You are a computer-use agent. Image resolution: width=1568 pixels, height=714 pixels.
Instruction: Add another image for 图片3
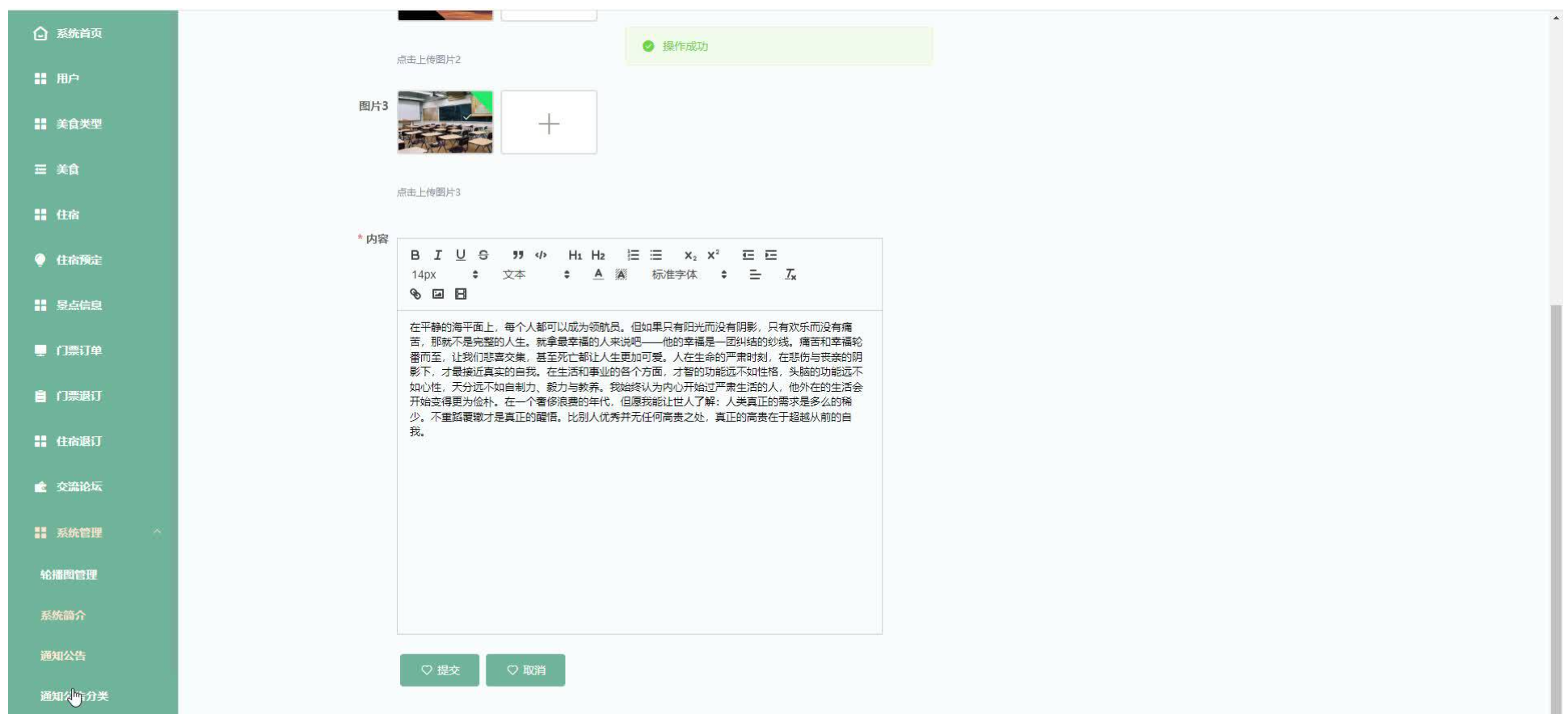(549, 123)
